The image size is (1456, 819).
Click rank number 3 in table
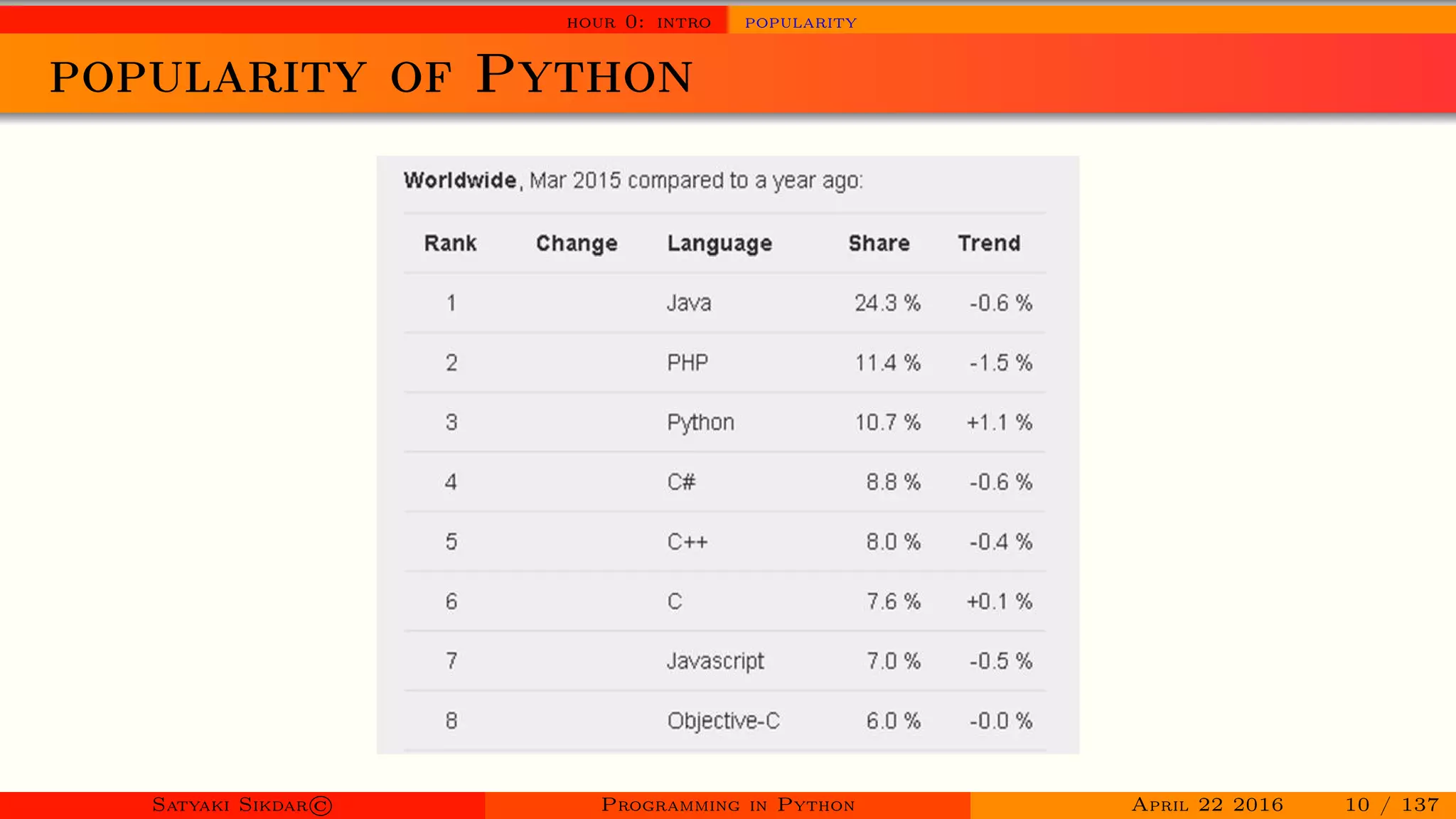[x=451, y=422]
